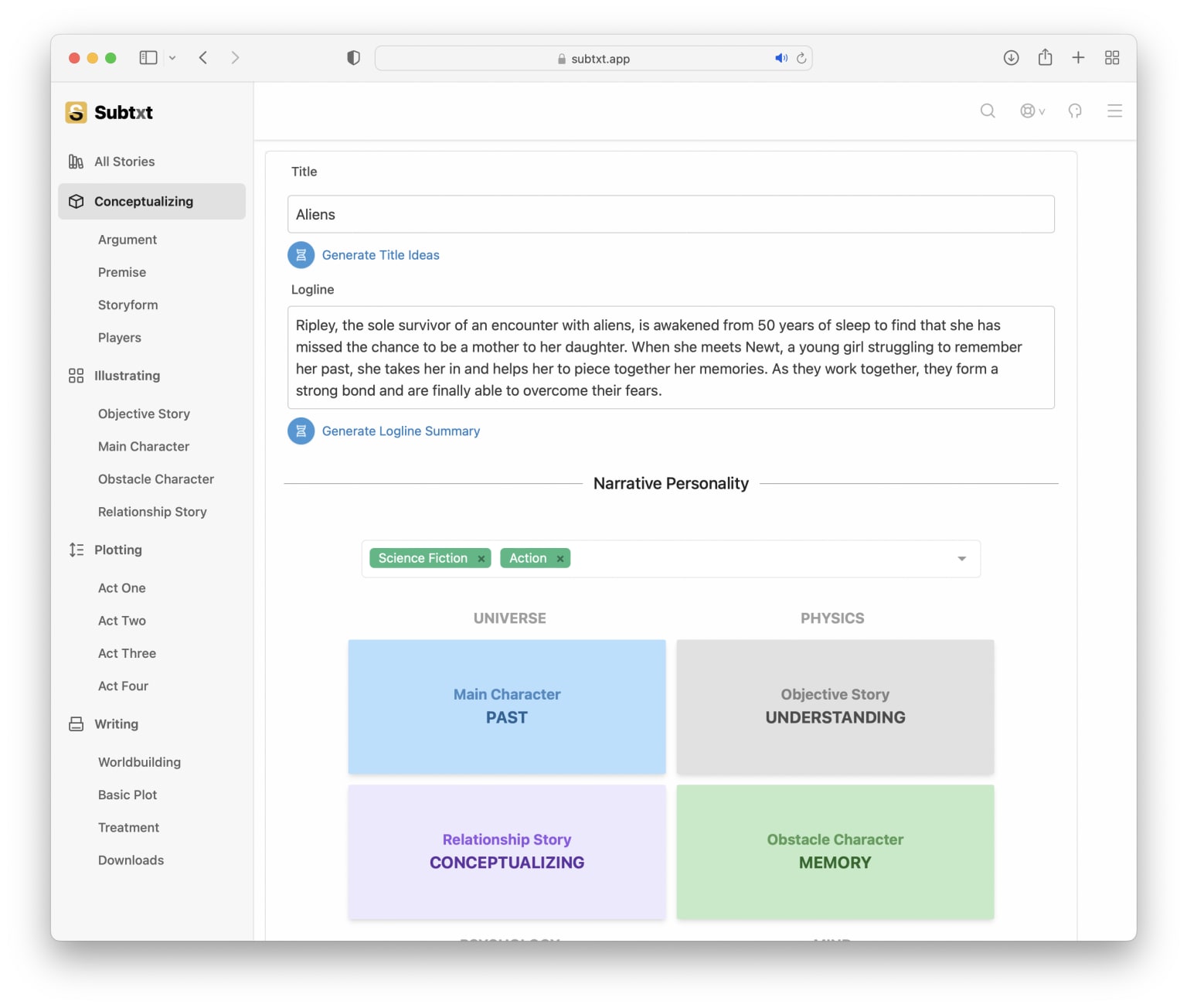Image resolution: width=1187 pixels, height=1008 pixels.
Task: Open Downloads page
Action: (131, 860)
